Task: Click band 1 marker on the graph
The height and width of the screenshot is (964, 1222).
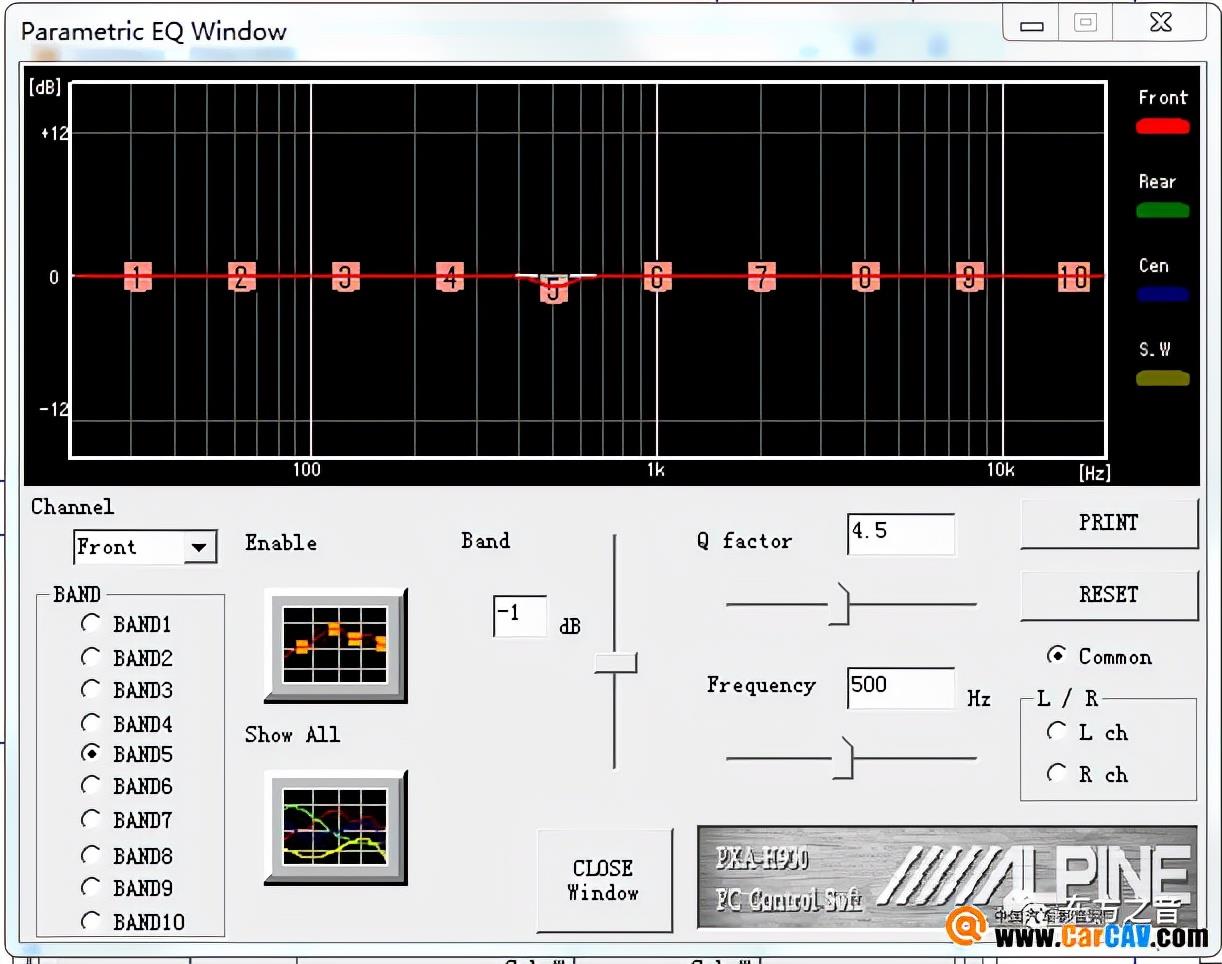Action: pyautogui.click(x=138, y=277)
